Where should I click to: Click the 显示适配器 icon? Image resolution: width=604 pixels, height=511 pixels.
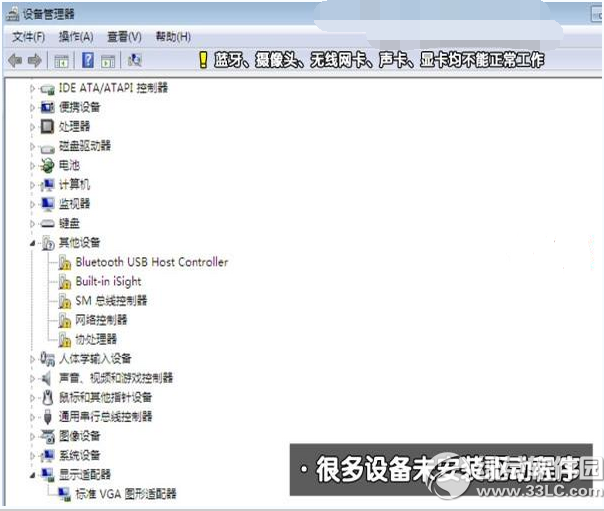(x=47, y=475)
